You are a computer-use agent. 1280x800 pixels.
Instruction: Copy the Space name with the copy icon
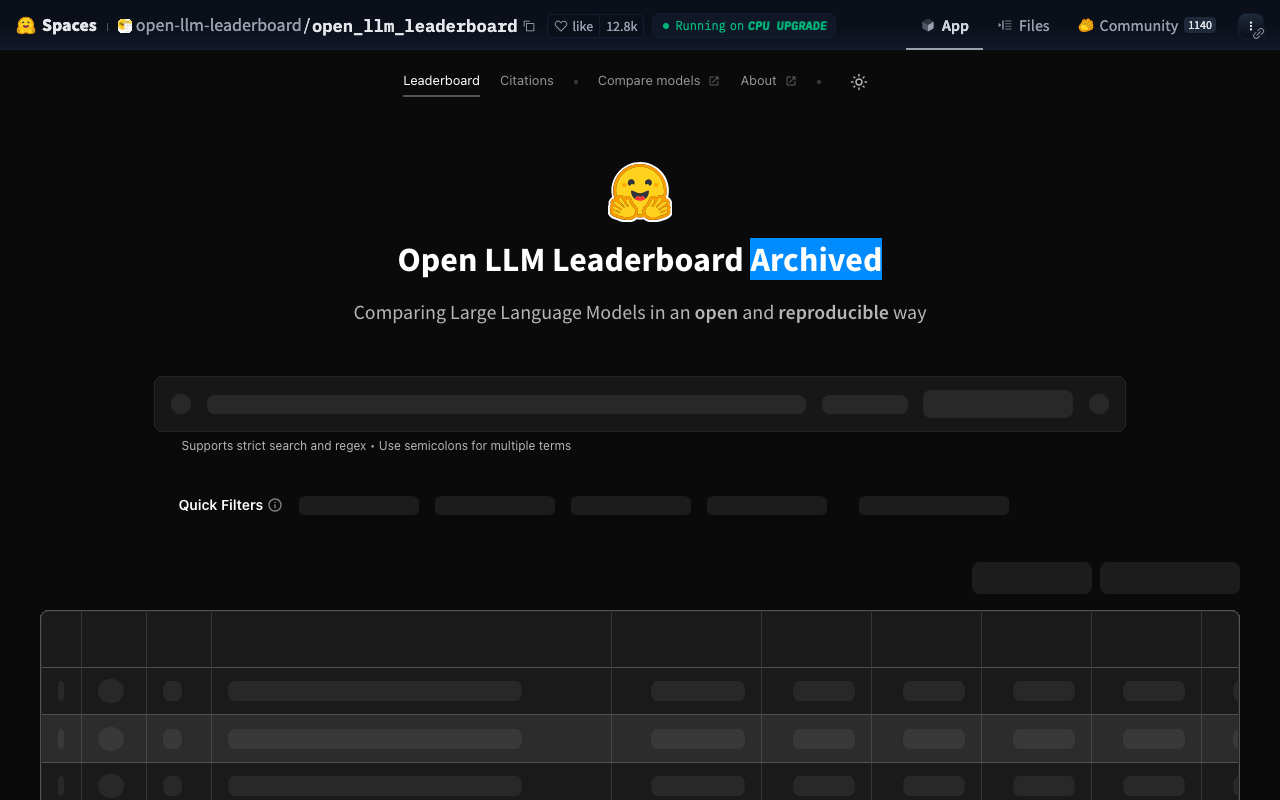[x=529, y=26]
